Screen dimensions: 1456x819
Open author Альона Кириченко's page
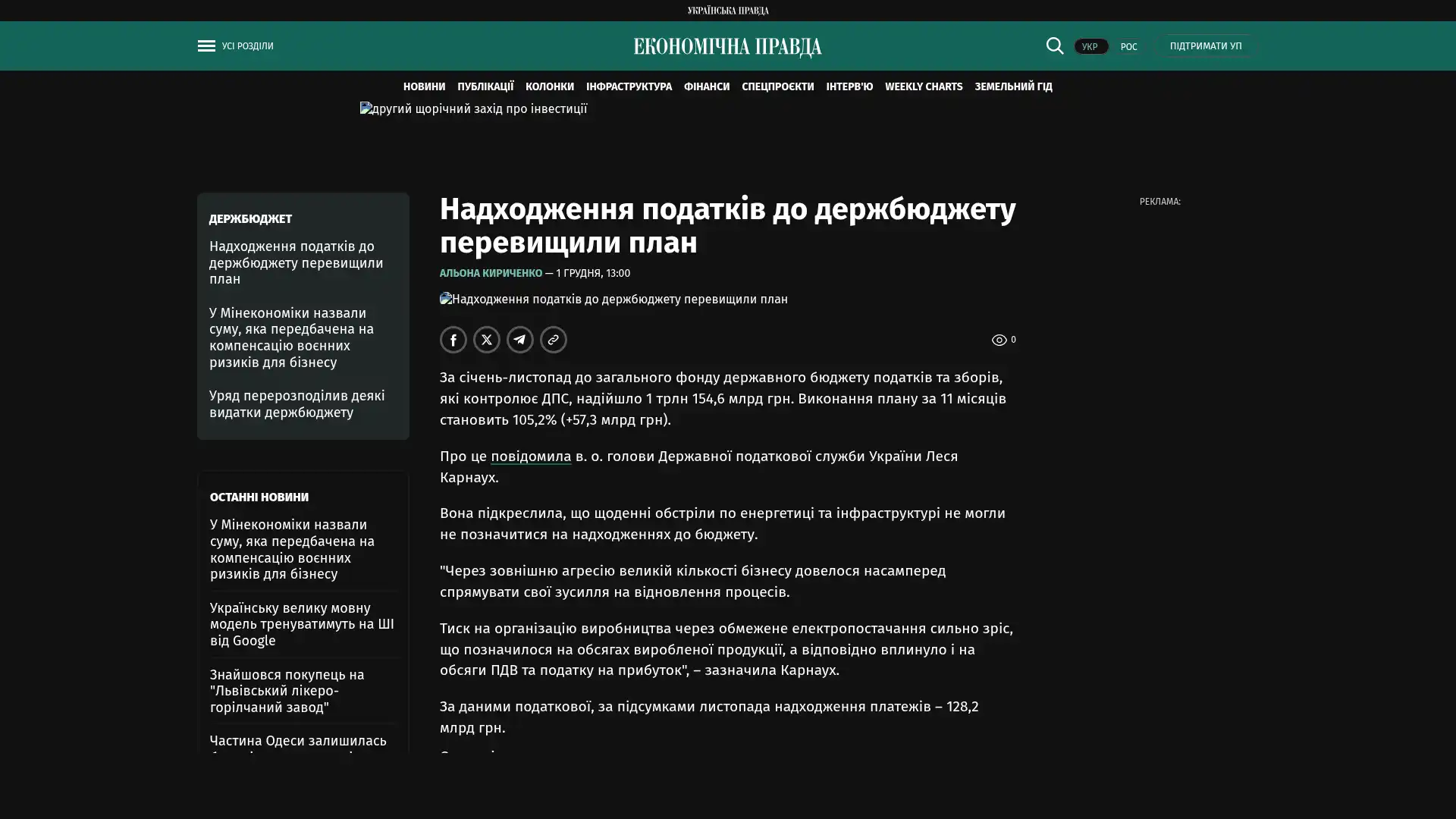click(x=491, y=273)
